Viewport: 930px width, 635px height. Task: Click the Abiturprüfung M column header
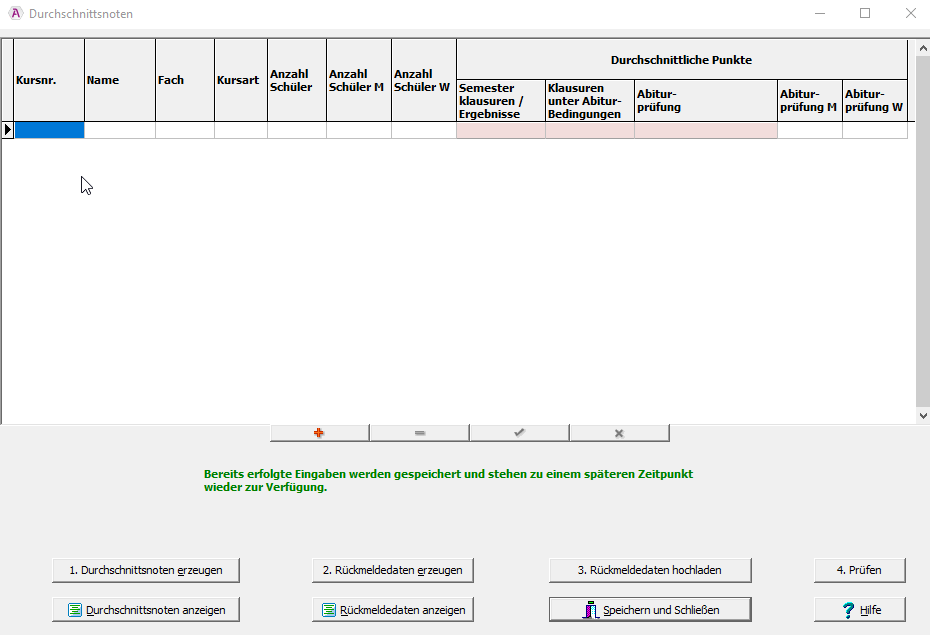[810, 101]
